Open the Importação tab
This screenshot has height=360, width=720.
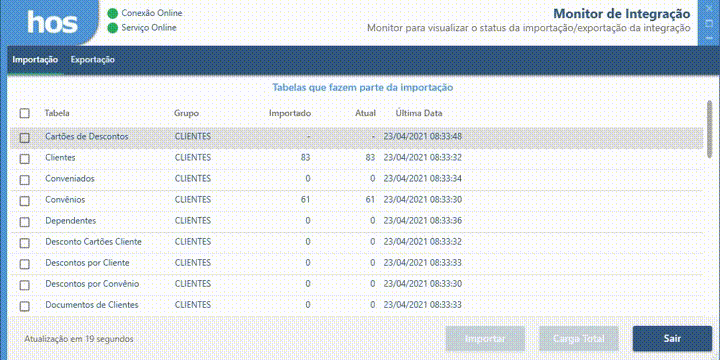click(35, 60)
